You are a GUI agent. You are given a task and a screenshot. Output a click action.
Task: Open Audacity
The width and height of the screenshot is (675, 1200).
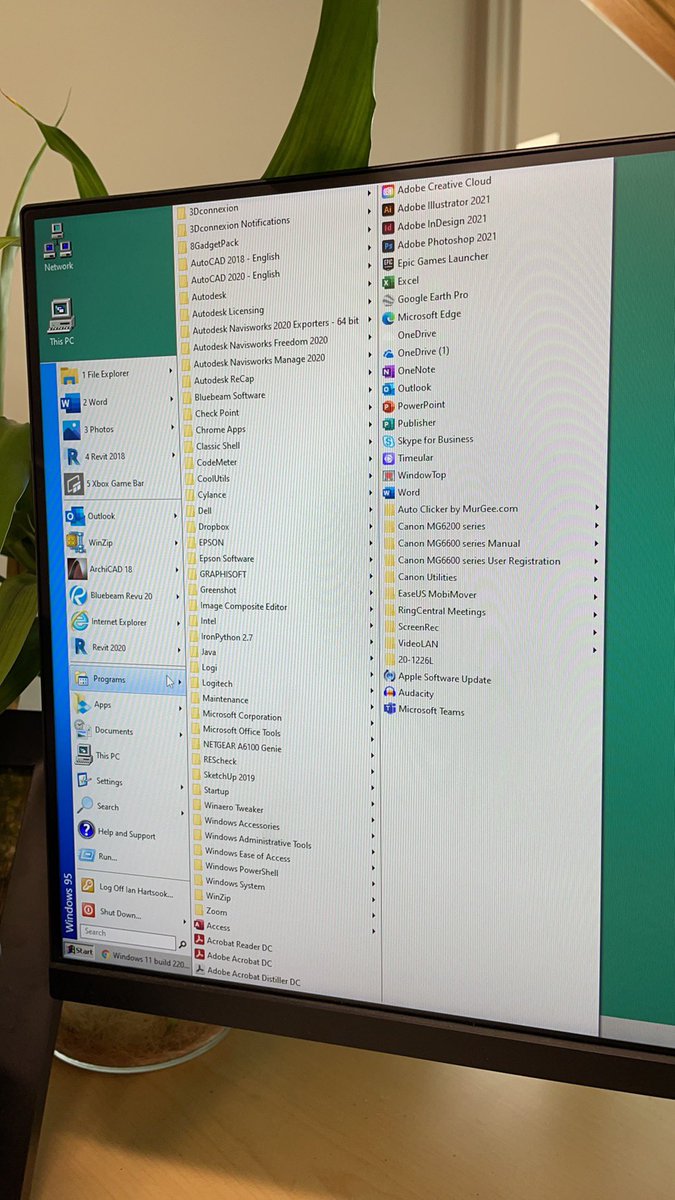coord(409,693)
